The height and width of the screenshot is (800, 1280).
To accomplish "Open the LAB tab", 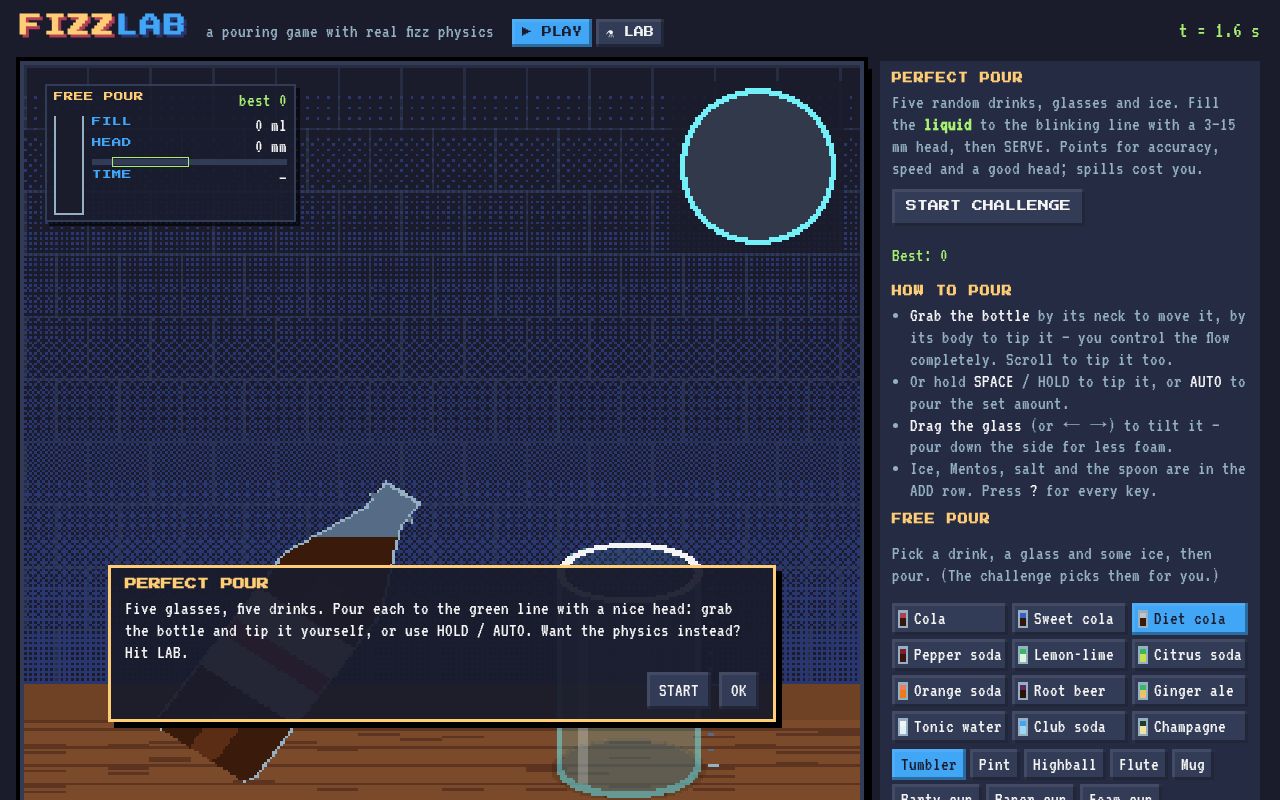I will click(629, 32).
